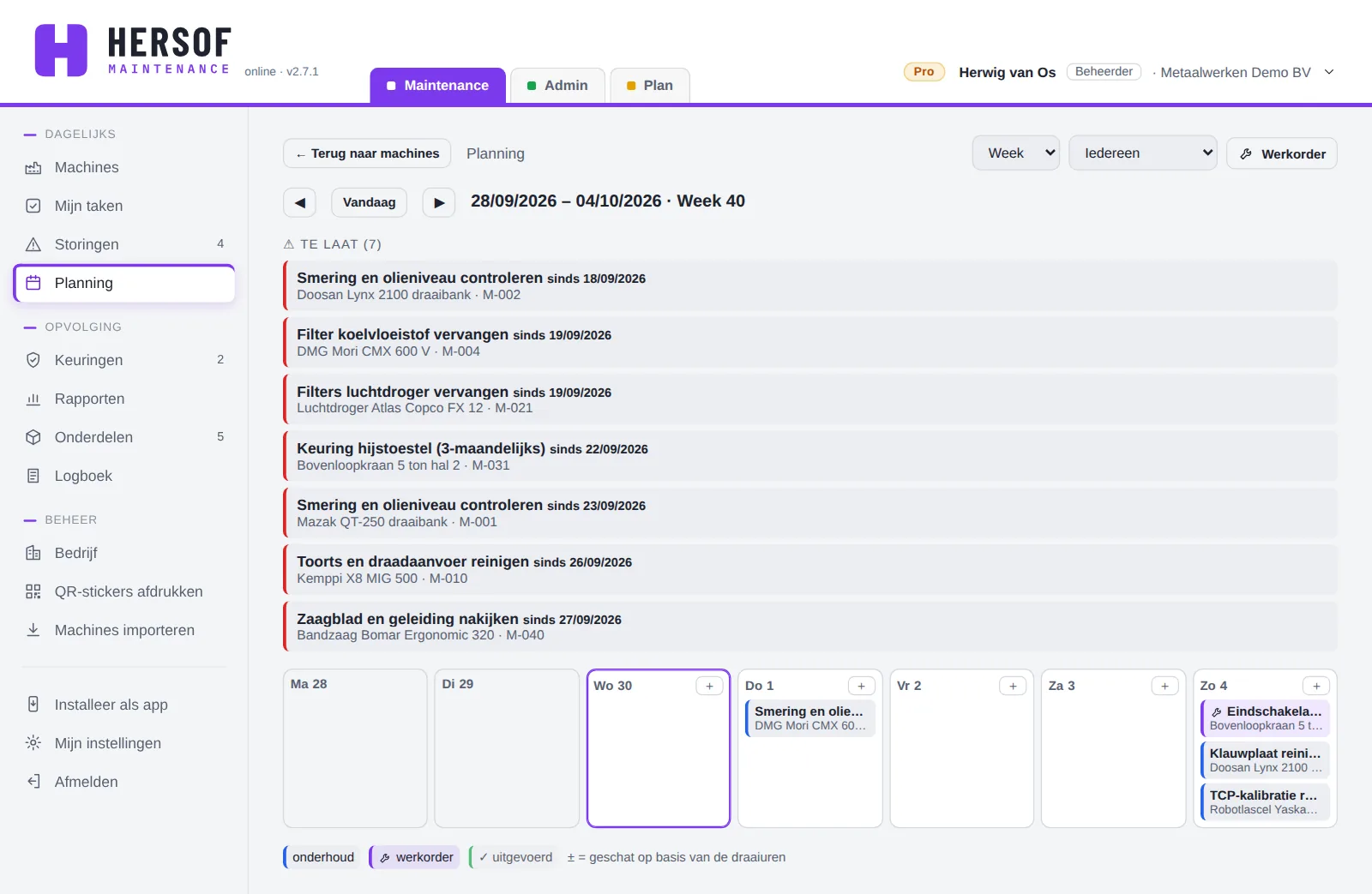Open Keuringen shield icon
Viewport: 1372px width, 894px height.
coord(33,360)
